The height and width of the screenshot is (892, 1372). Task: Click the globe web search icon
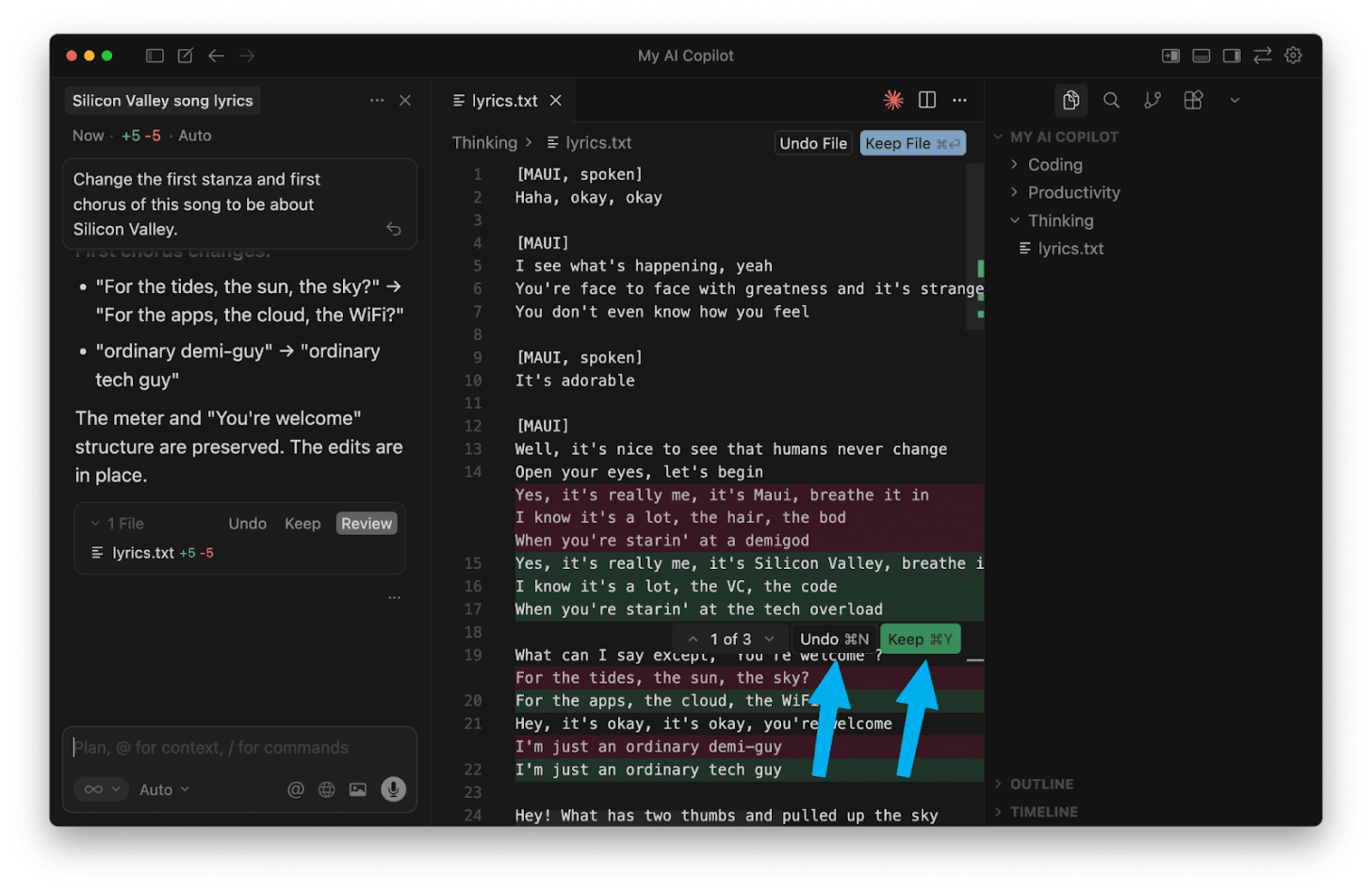coord(327,789)
